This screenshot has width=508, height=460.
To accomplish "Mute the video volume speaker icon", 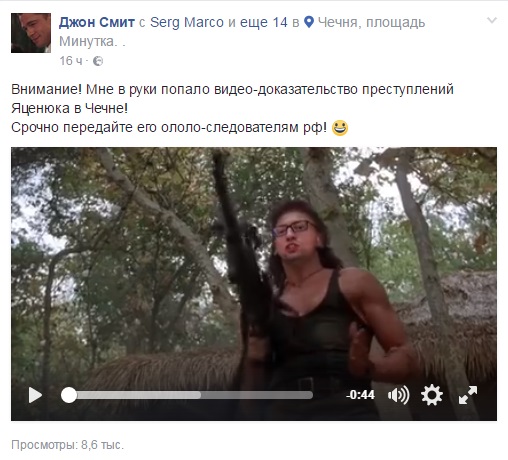I will [x=398, y=395].
